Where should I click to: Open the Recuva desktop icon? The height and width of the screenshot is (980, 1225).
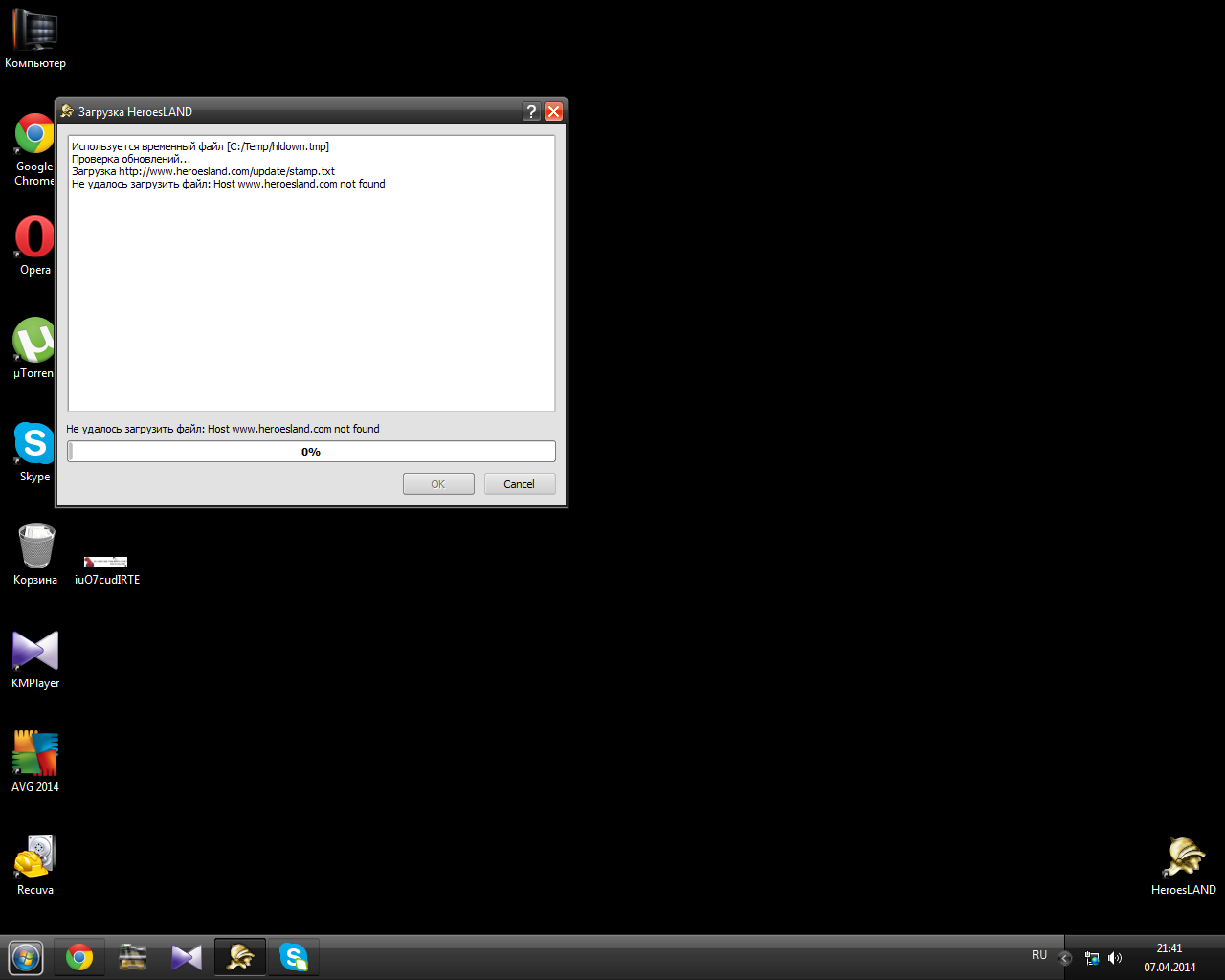coord(35,858)
